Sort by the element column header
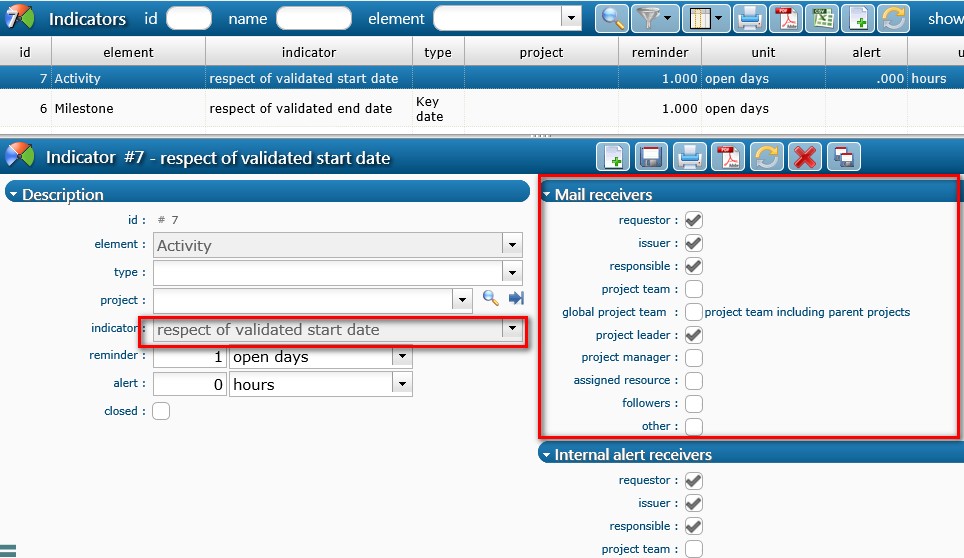This screenshot has height=558, width=964. (128, 52)
